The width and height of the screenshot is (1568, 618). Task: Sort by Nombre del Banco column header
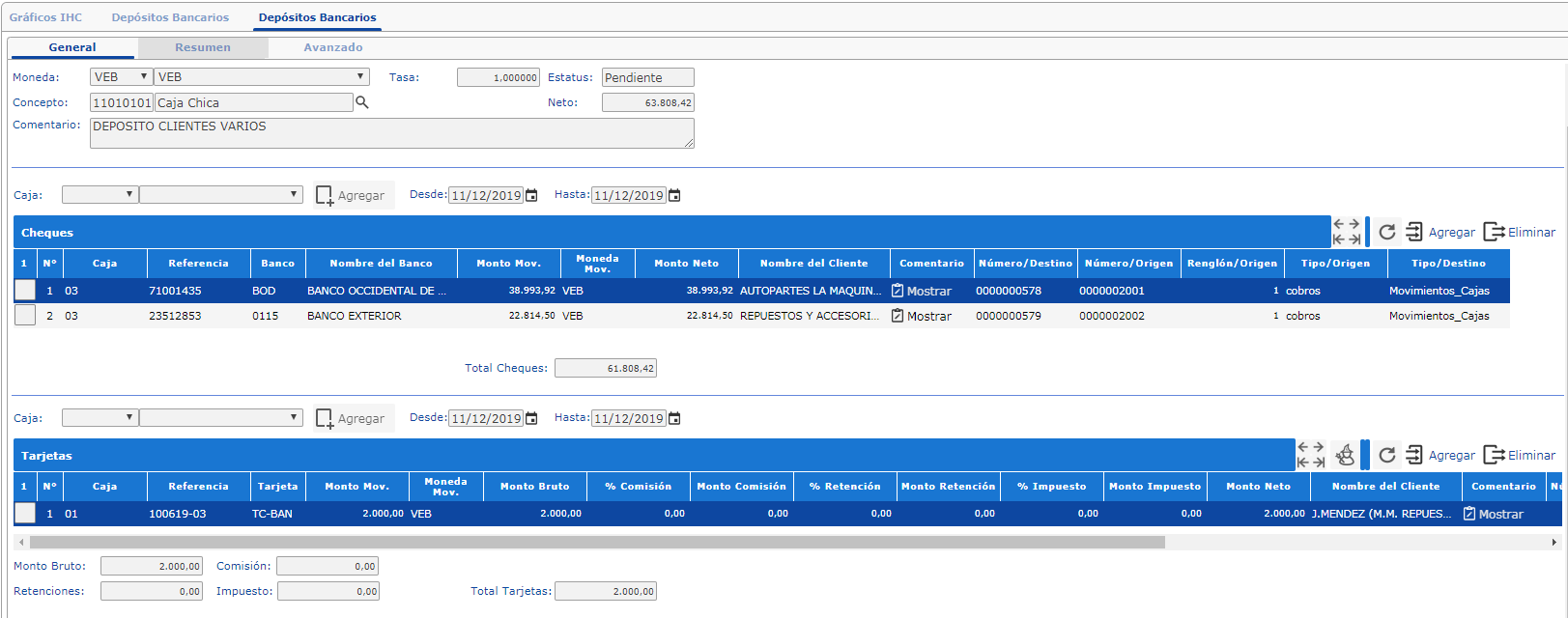pyautogui.click(x=381, y=263)
